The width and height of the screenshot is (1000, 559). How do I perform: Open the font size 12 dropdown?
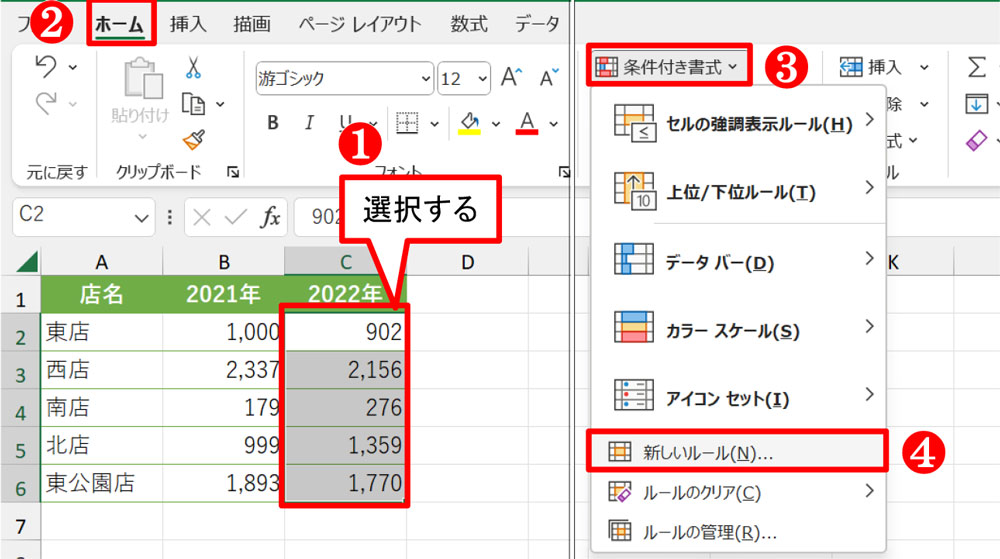[483, 79]
